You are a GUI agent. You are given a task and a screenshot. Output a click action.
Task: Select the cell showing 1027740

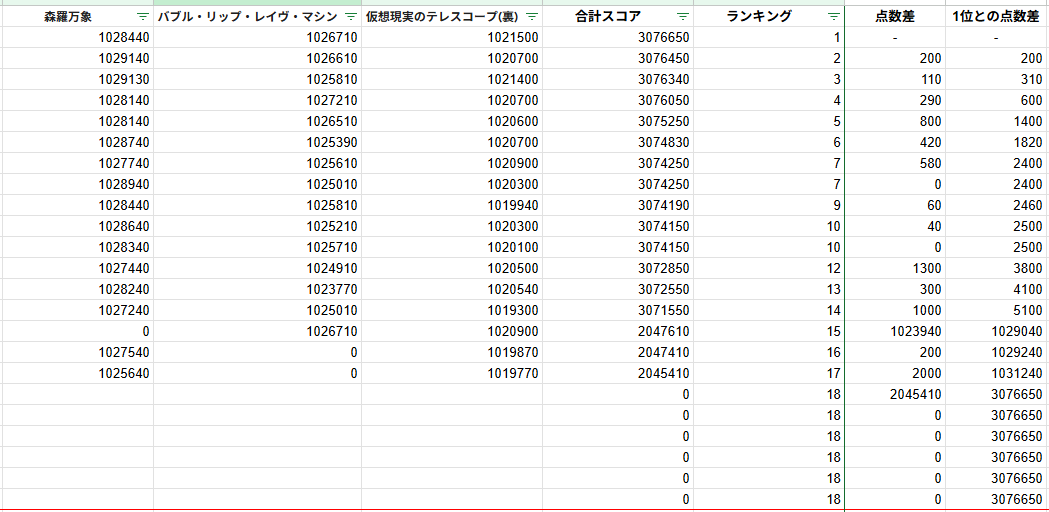coord(77,163)
